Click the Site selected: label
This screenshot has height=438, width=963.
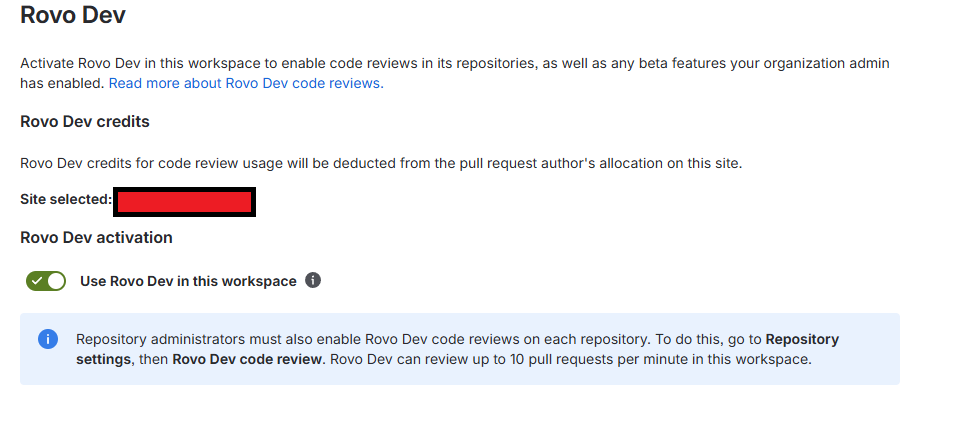(66, 199)
